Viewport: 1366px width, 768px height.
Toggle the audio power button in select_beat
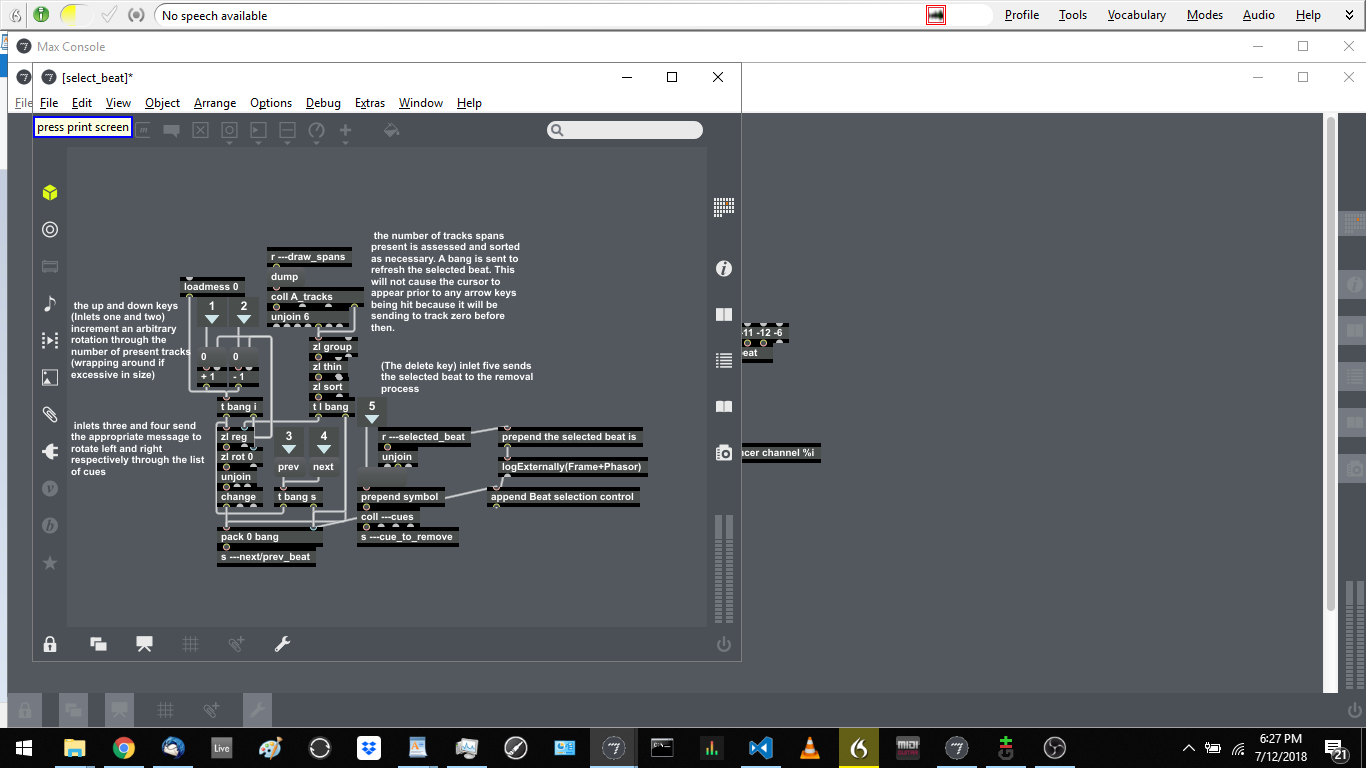724,644
